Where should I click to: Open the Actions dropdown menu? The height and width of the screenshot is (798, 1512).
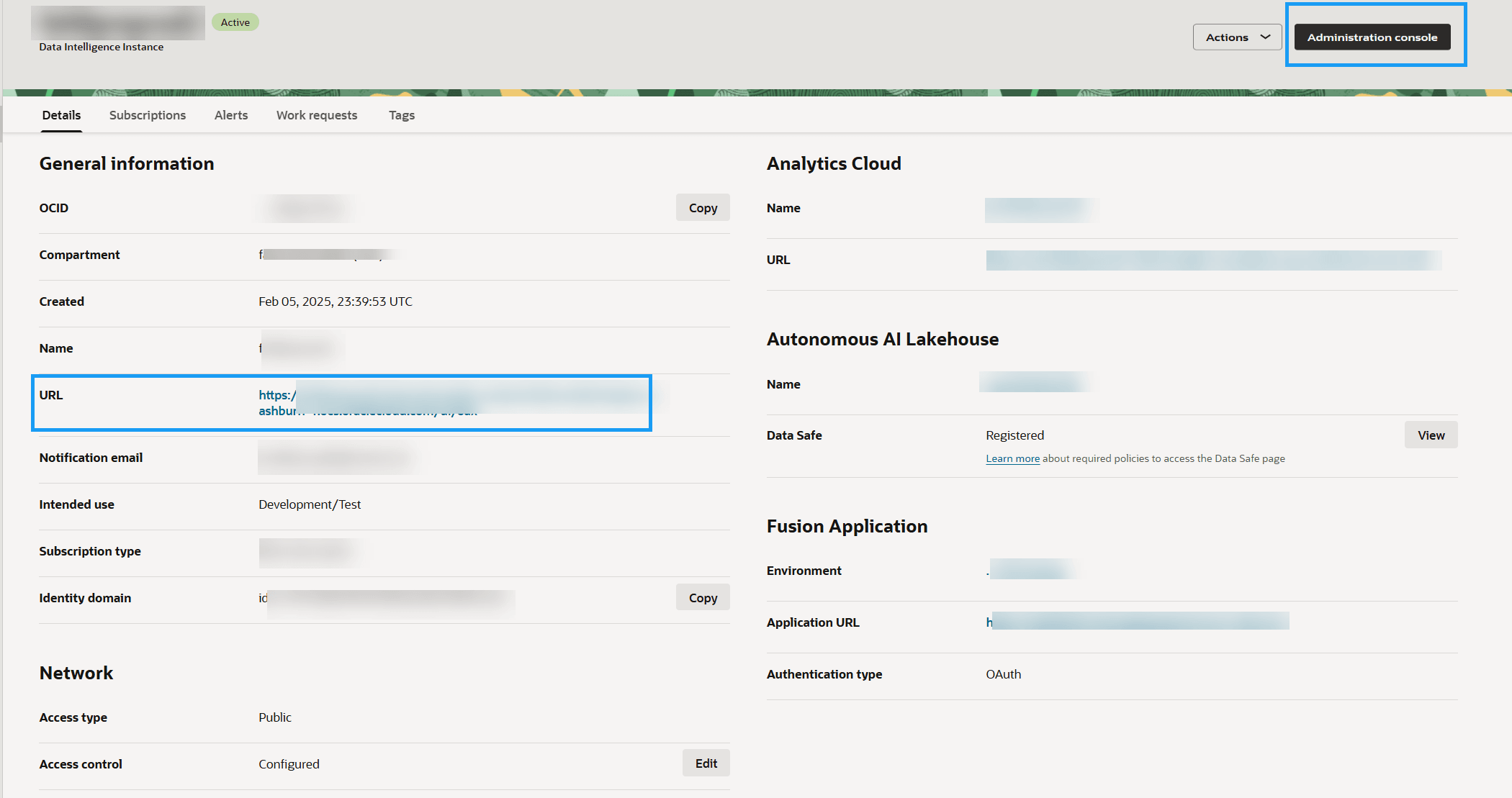tap(1236, 37)
